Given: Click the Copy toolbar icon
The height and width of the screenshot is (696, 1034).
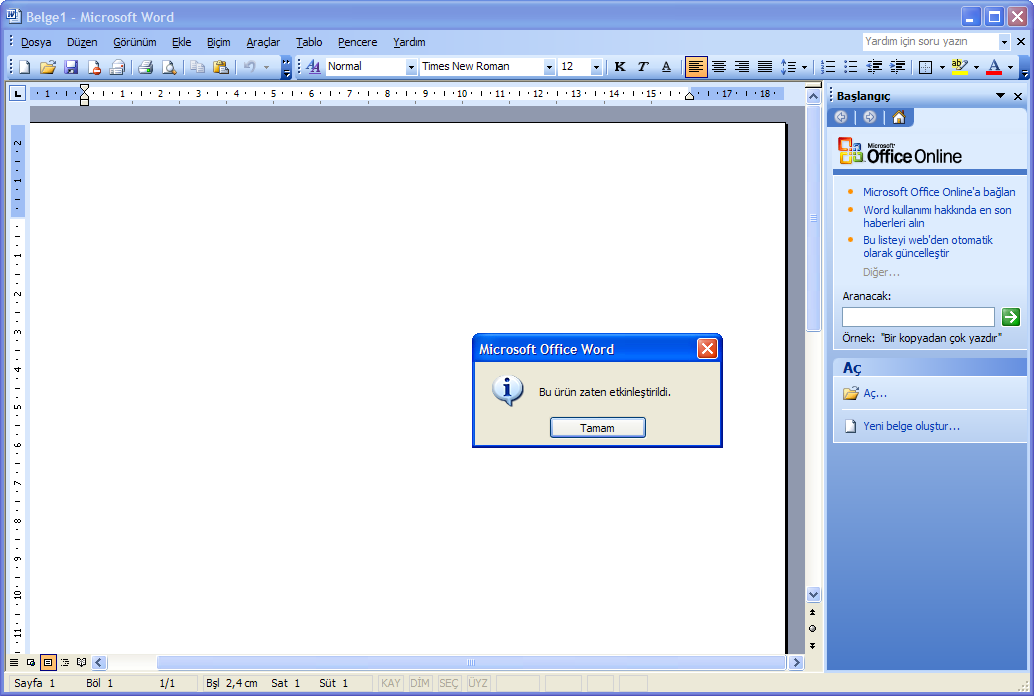Looking at the screenshot, I should [x=197, y=67].
